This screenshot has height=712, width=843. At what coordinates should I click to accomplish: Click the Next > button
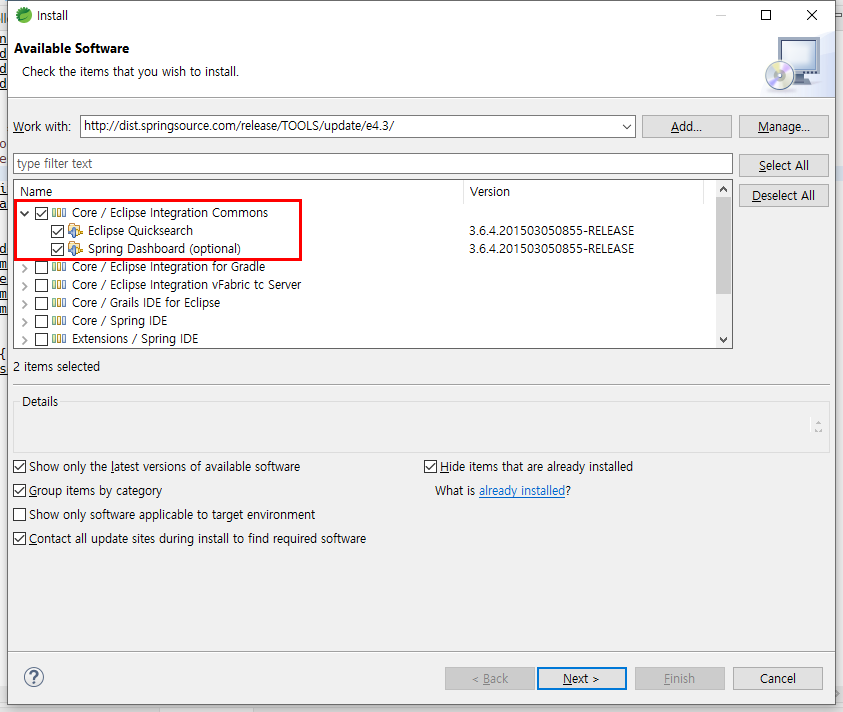[582, 679]
